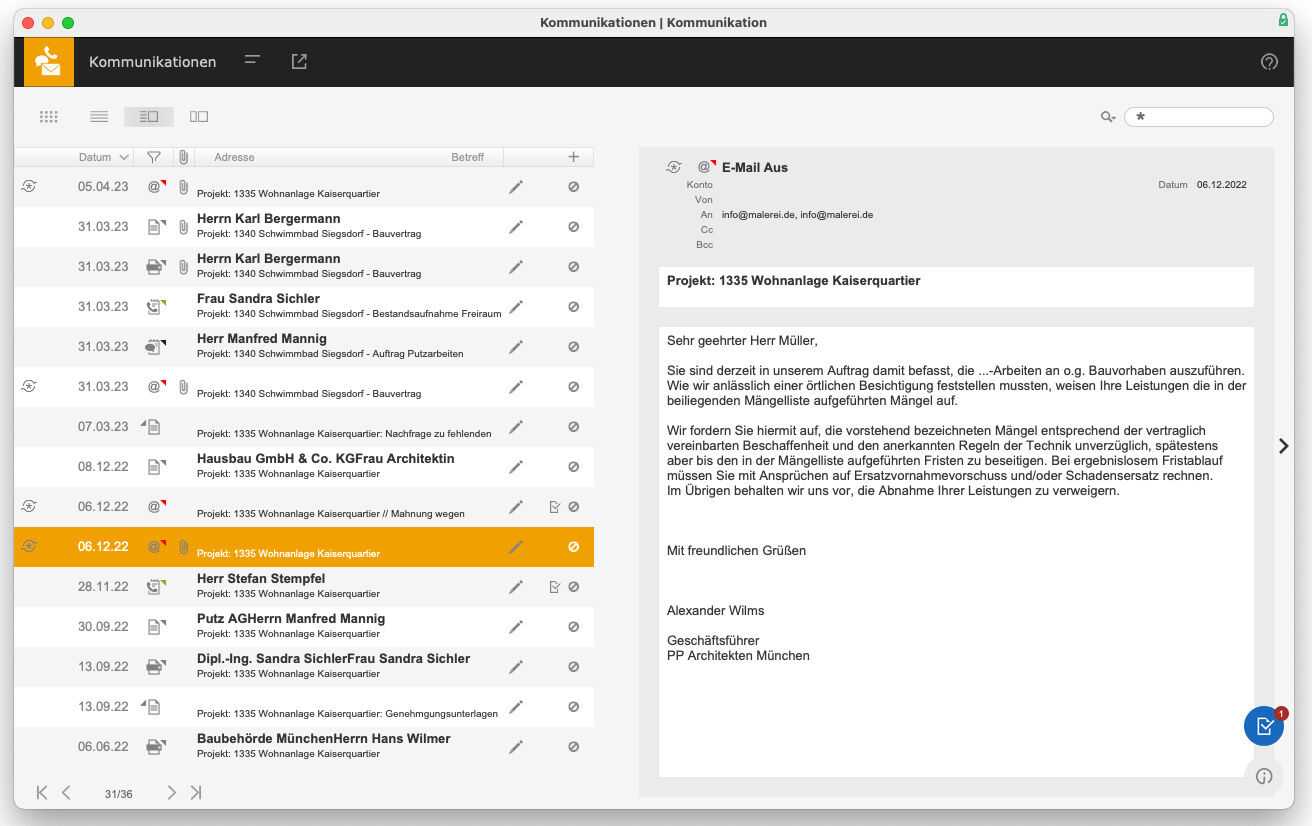The width and height of the screenshot is (1312, 826).
Task: Switch to grid tile view
Action: point(49,117)
